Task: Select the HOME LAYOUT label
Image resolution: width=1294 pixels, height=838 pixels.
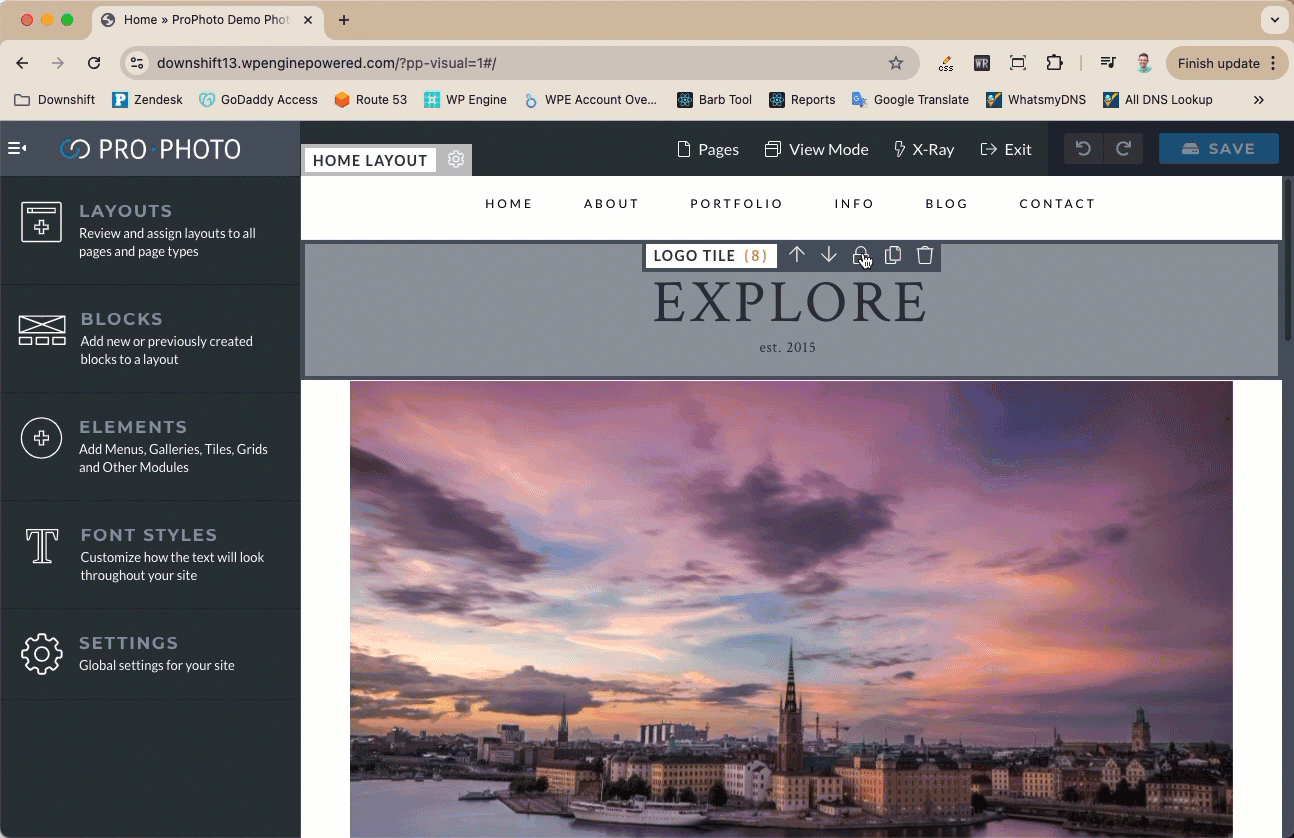Action: [370, 160]
